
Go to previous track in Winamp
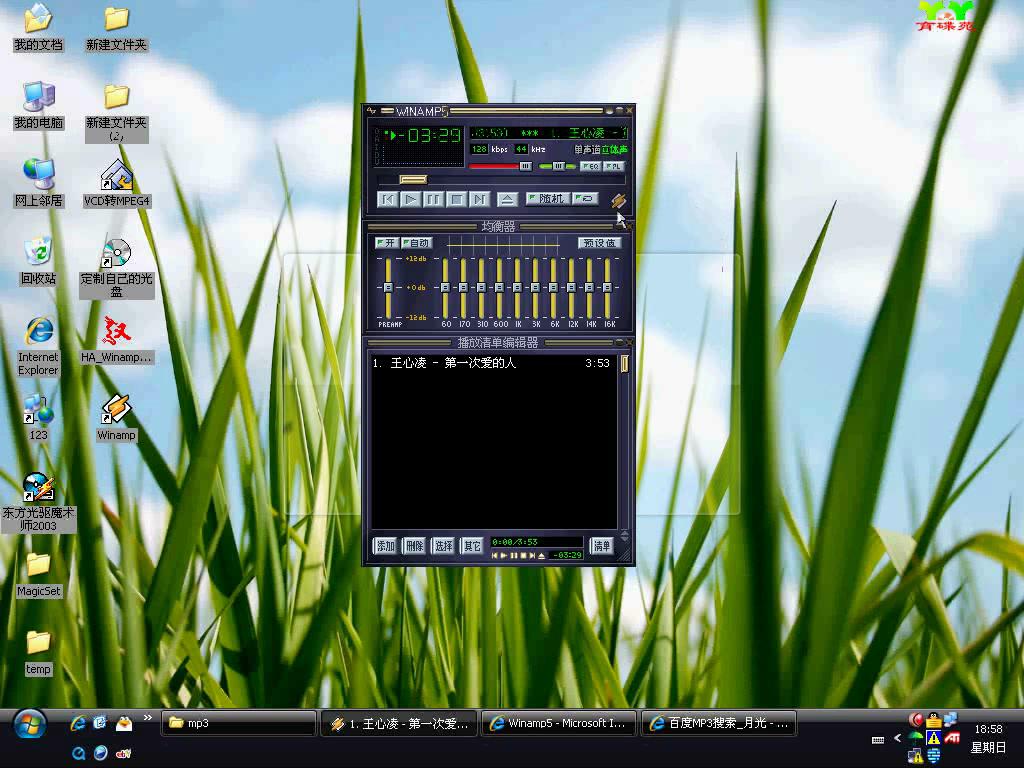[x=388, y=199]
